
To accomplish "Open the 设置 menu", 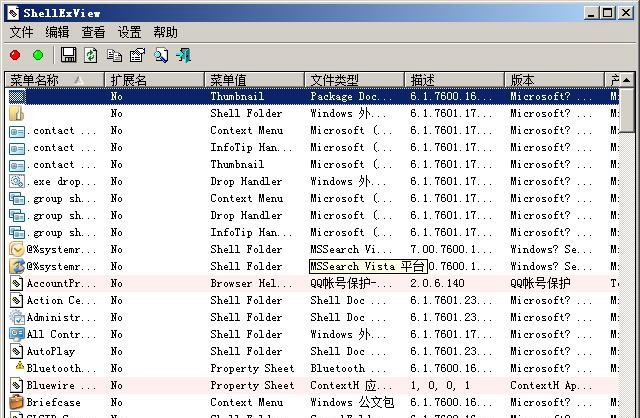I will pyautogui.click(x=129, y=32).
